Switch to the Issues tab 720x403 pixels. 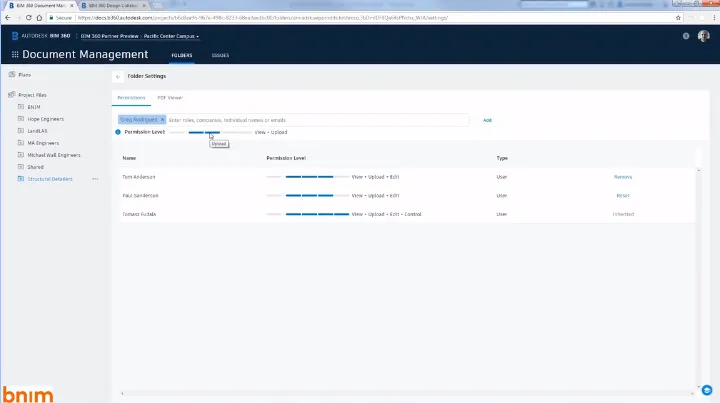(219, 55)
